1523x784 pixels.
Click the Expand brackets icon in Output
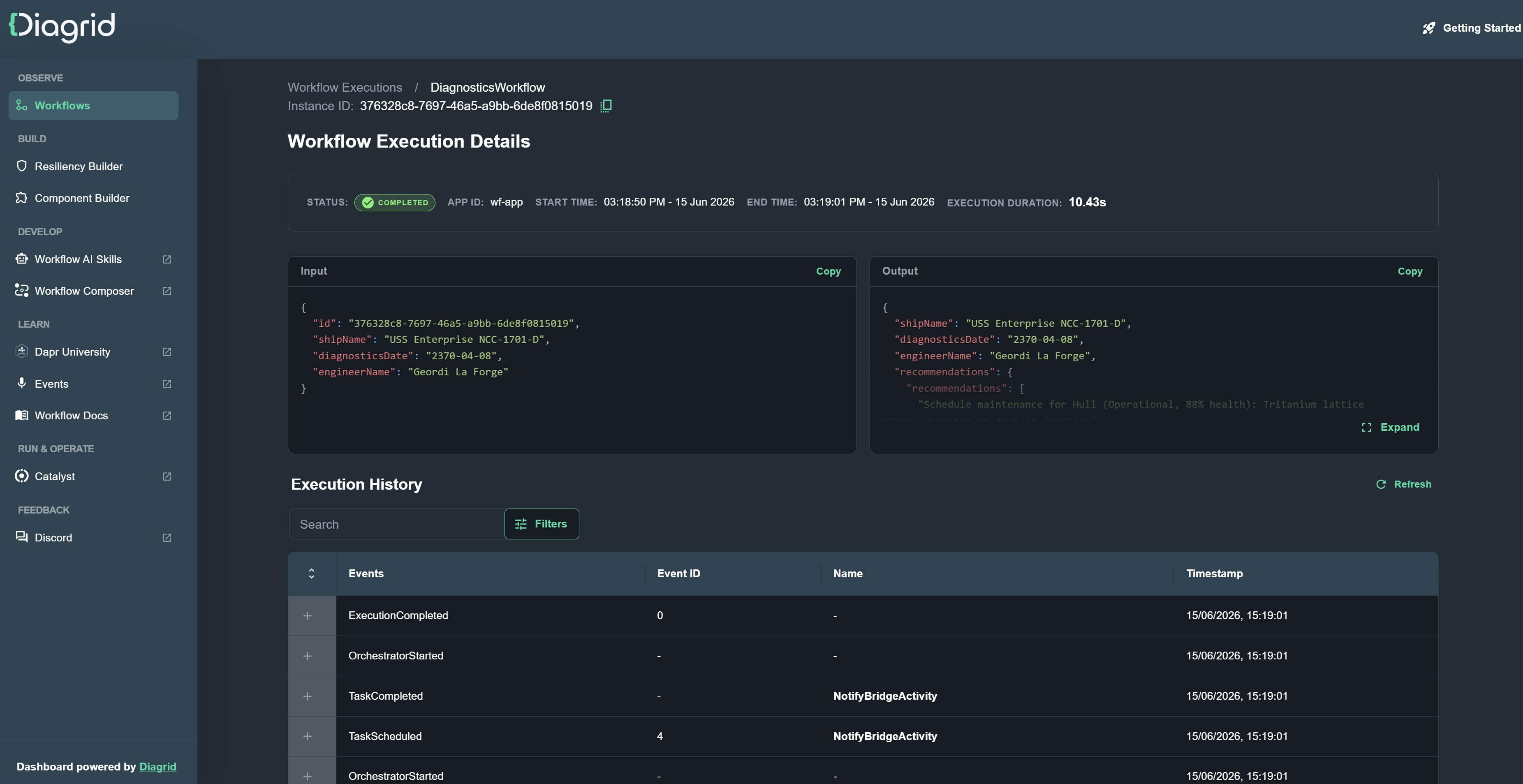1366,428
